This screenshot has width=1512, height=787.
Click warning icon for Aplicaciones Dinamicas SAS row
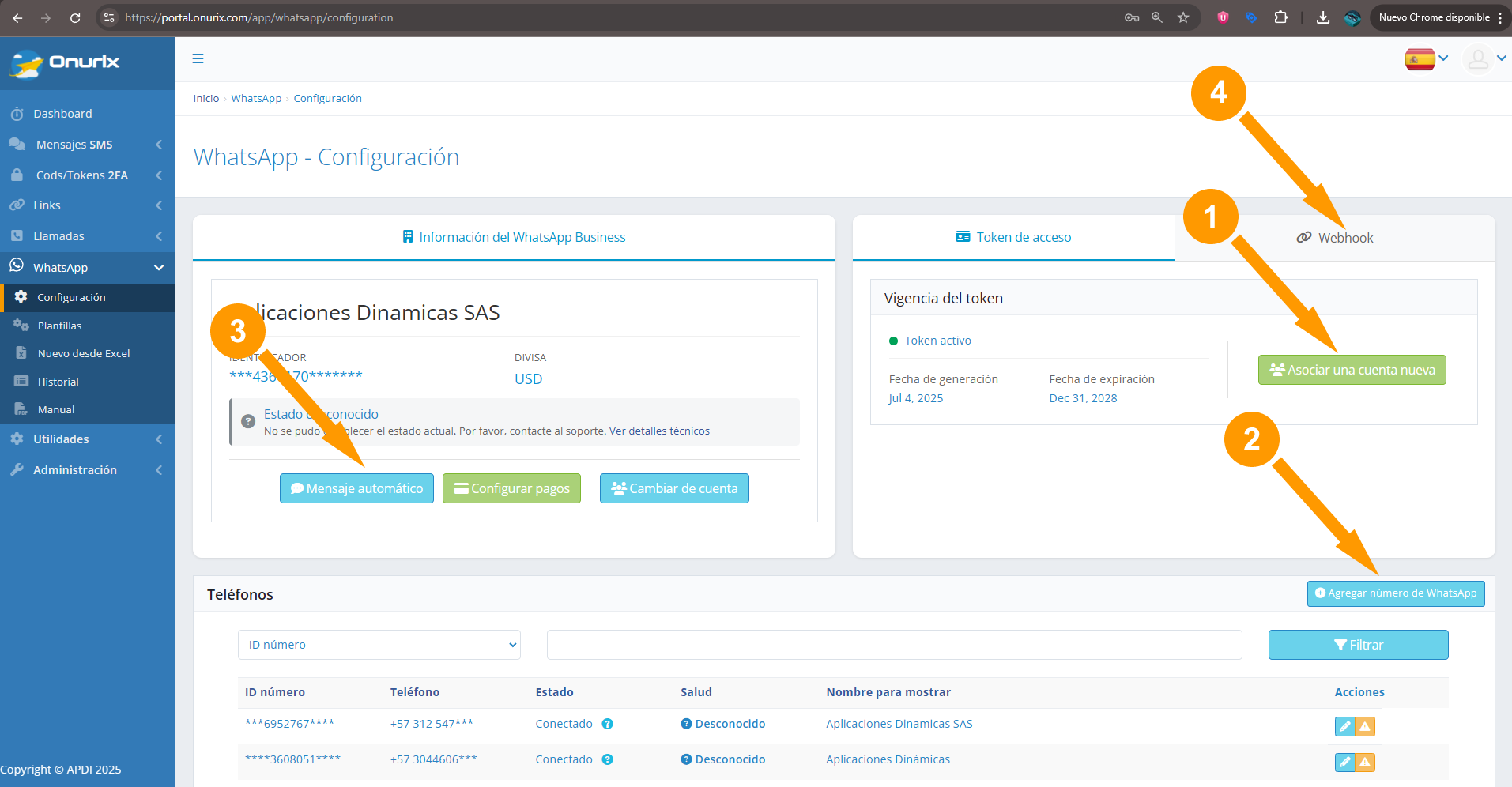(x=1365, y=726)
